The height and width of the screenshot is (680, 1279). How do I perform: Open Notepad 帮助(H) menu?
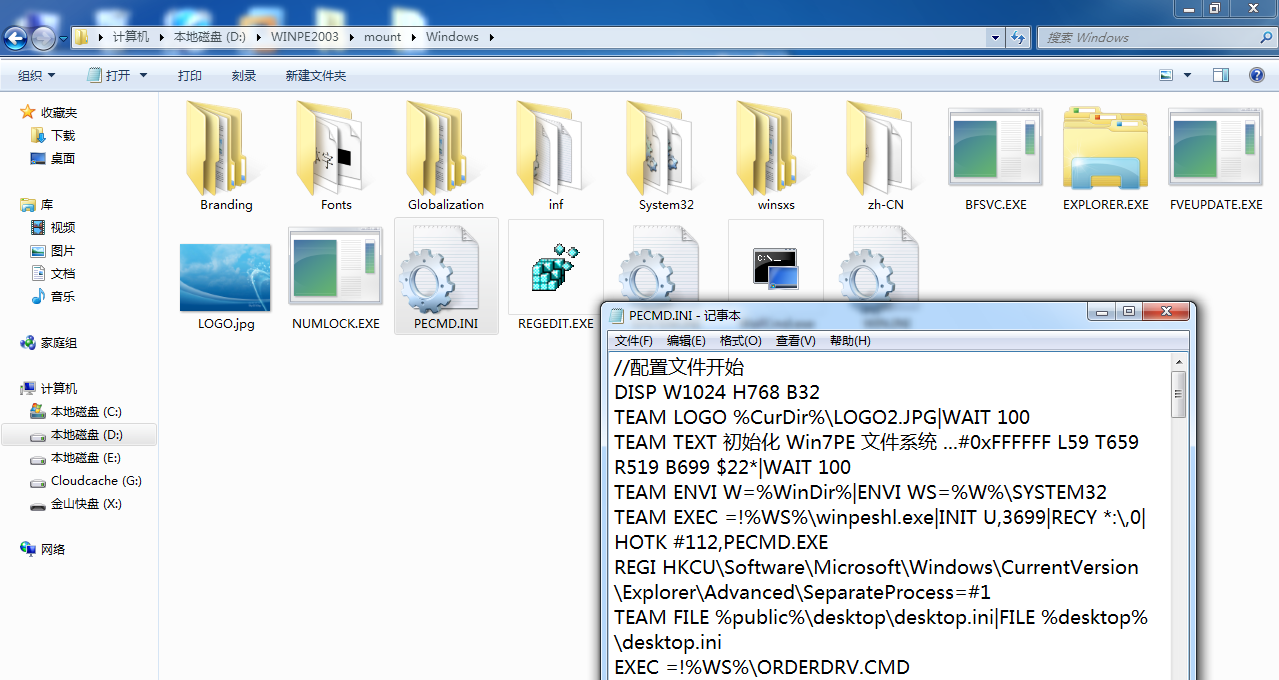point(850,341)
